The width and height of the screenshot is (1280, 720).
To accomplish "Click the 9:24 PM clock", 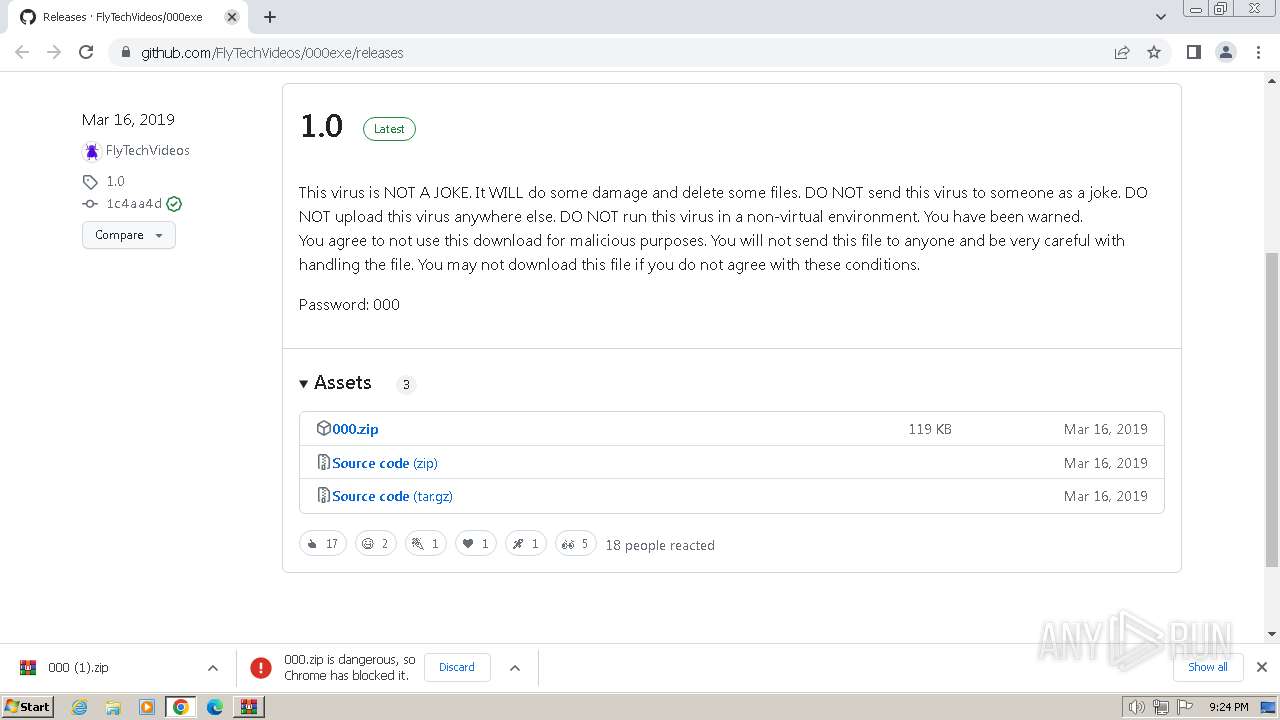I will pyautogui.click(x=1229, y=707).
